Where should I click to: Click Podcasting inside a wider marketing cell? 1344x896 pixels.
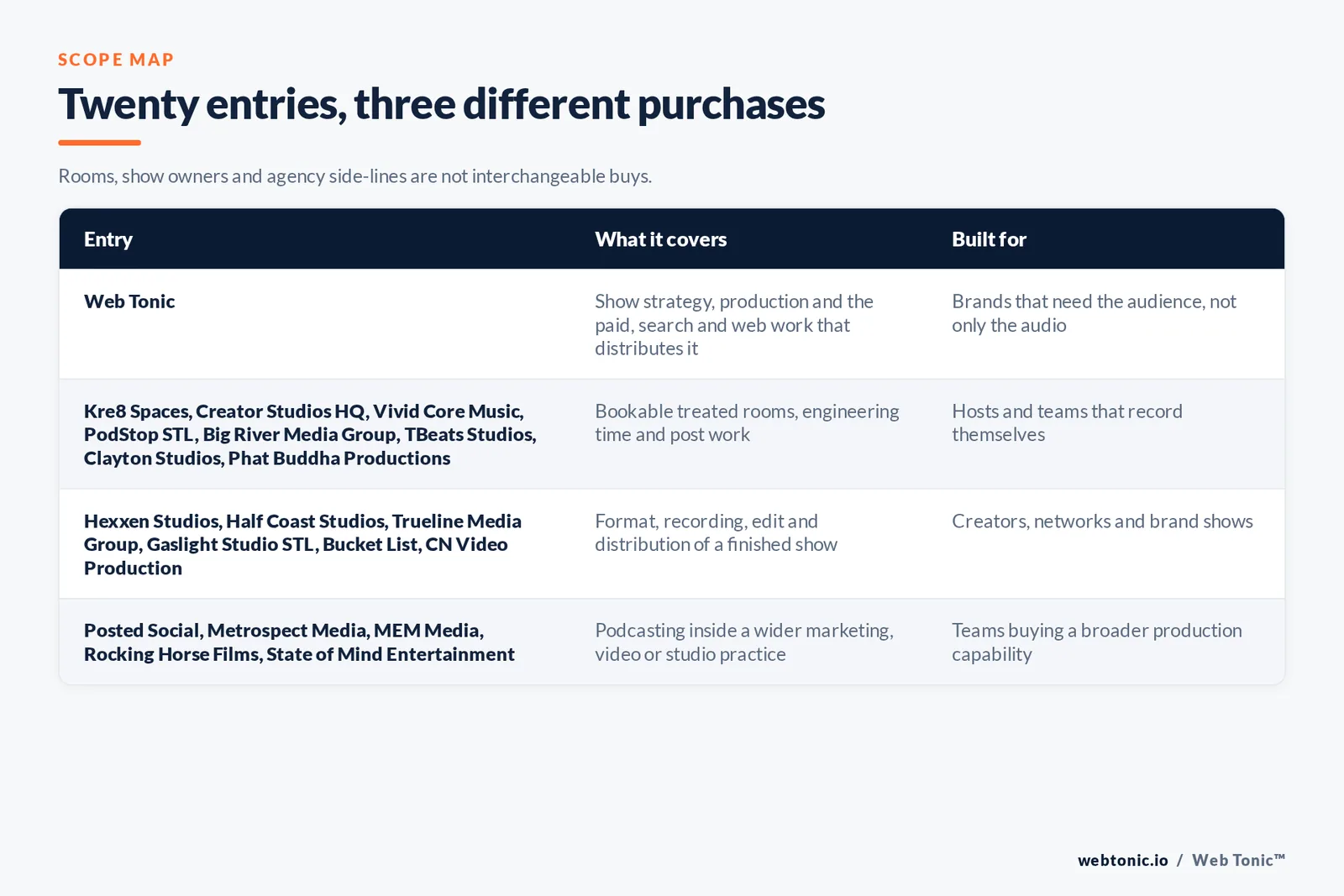pos(744,642)
